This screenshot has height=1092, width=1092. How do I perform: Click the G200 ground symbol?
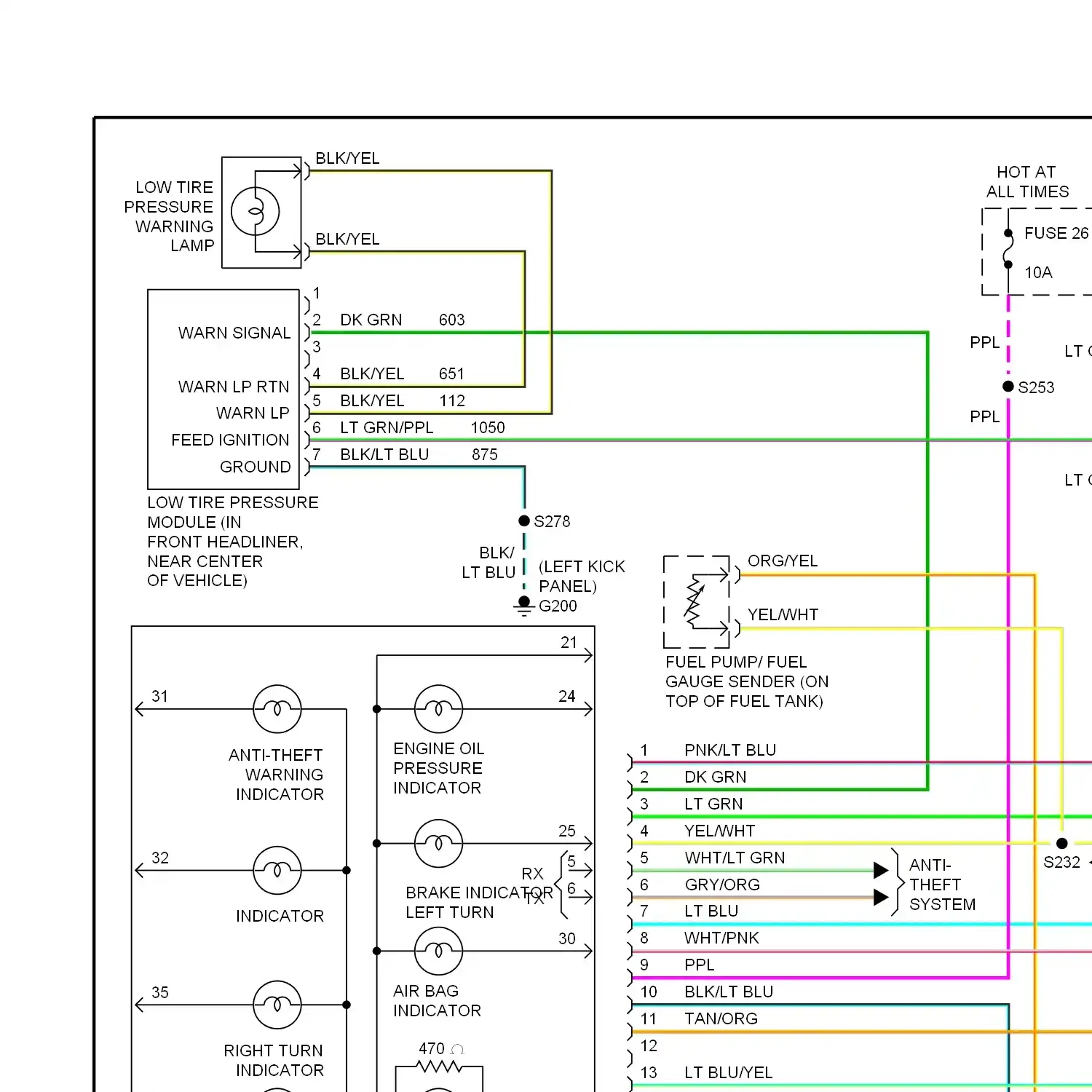(524, 606)
